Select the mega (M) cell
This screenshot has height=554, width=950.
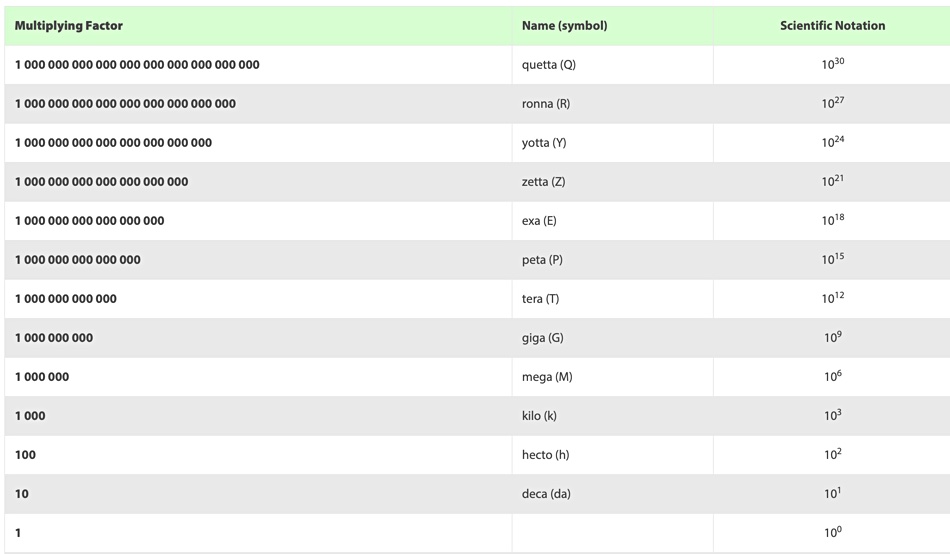tap(613, 377)
